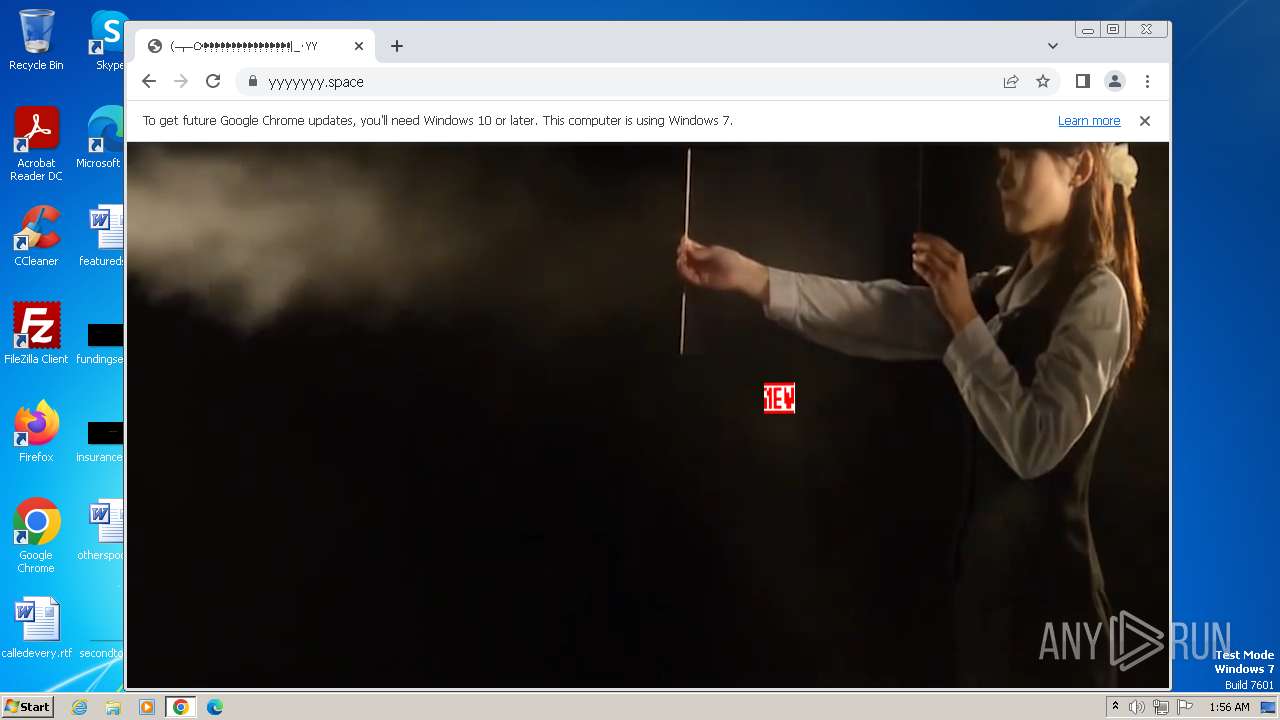This screenshot has height=720, width=1280.
Task: Open the Recycle Bin desktop icon
Action: click(36, 40)
